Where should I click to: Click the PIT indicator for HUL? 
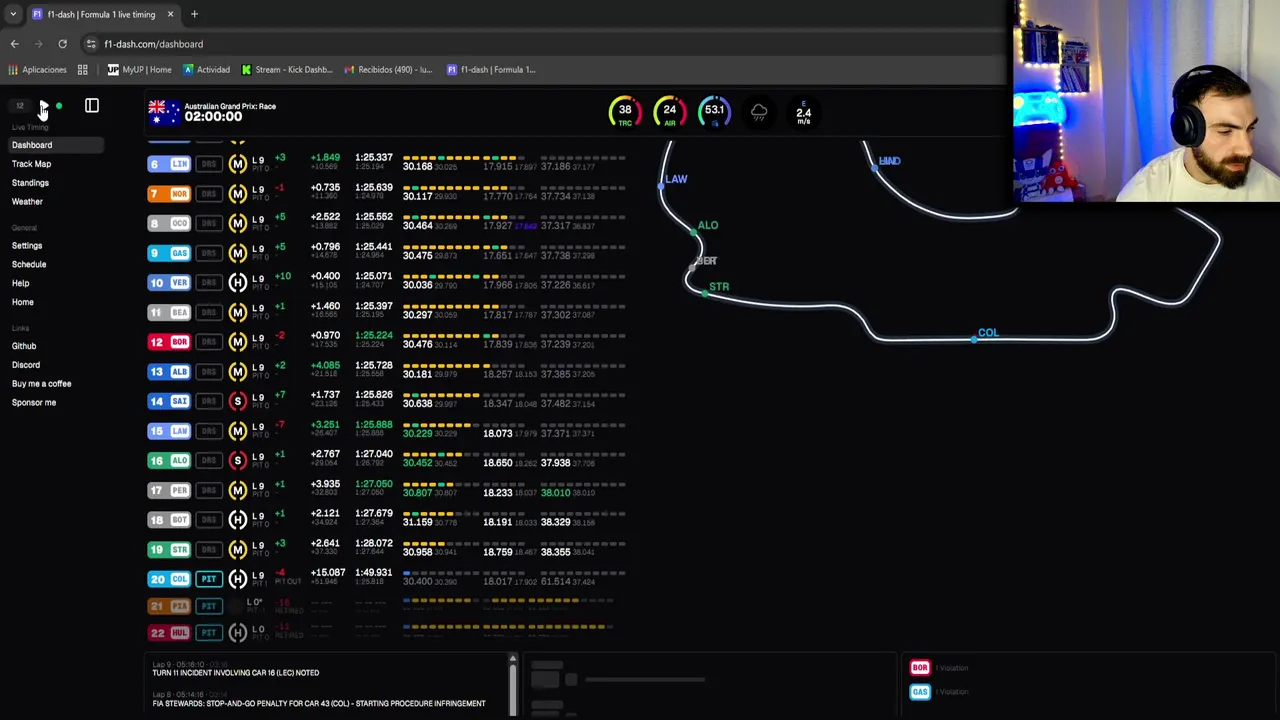pos(209,632)
